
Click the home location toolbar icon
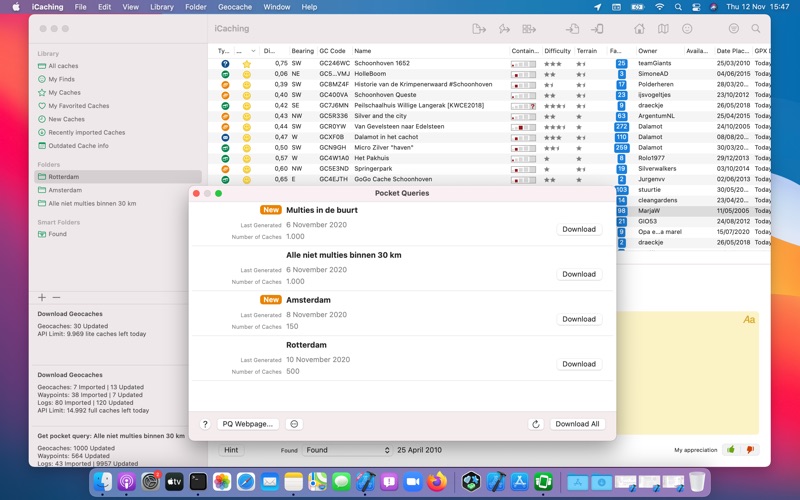(639, 29)
